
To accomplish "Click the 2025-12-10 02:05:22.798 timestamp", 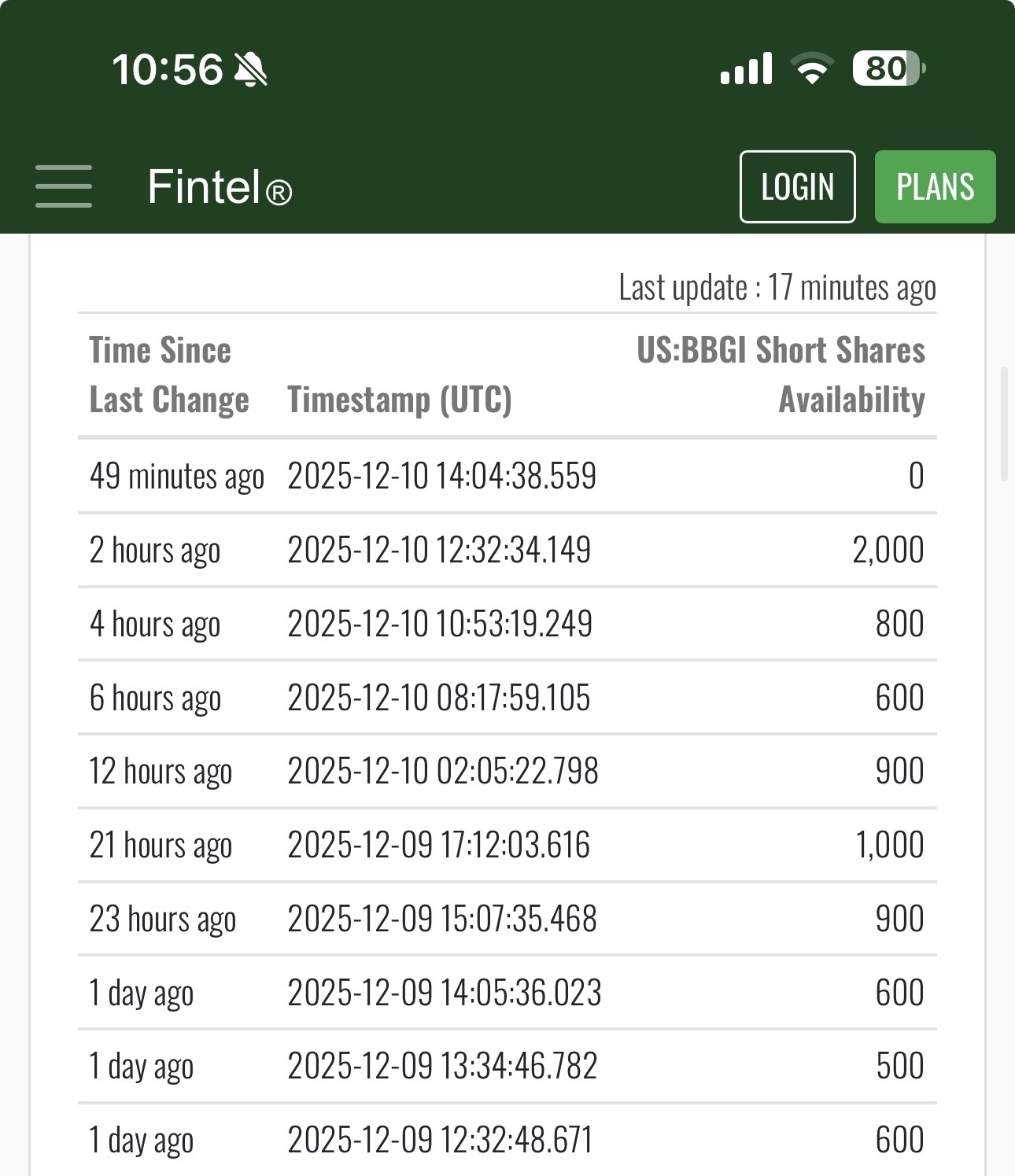I will tap(443, 771).
